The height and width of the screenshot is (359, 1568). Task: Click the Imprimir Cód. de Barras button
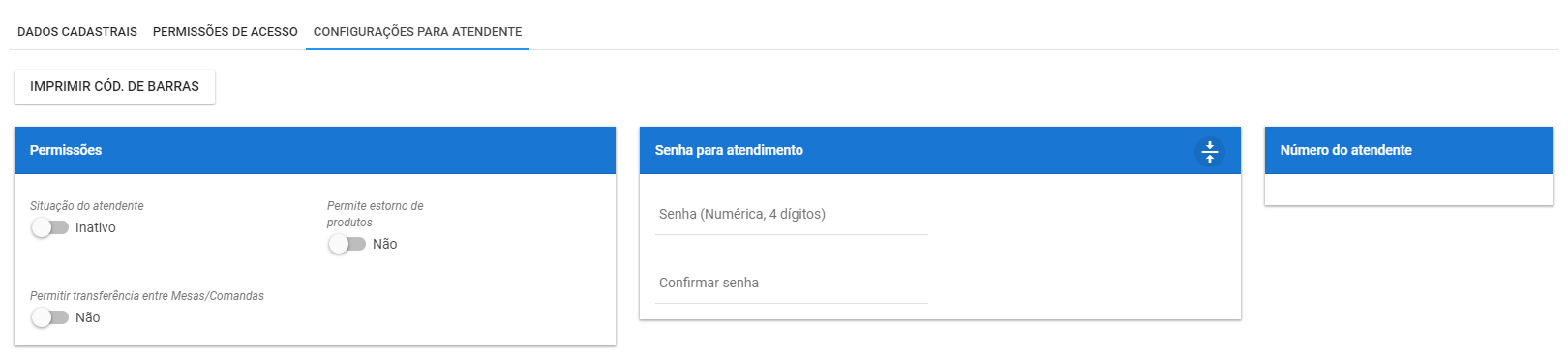click(x=114, y=86)
